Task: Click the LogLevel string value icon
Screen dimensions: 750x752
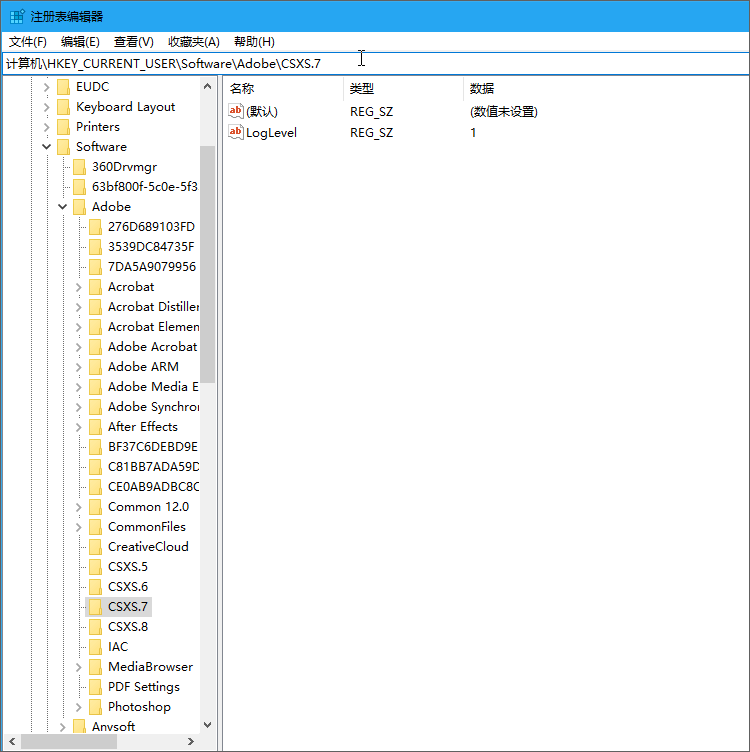Action: coord(236,132)
